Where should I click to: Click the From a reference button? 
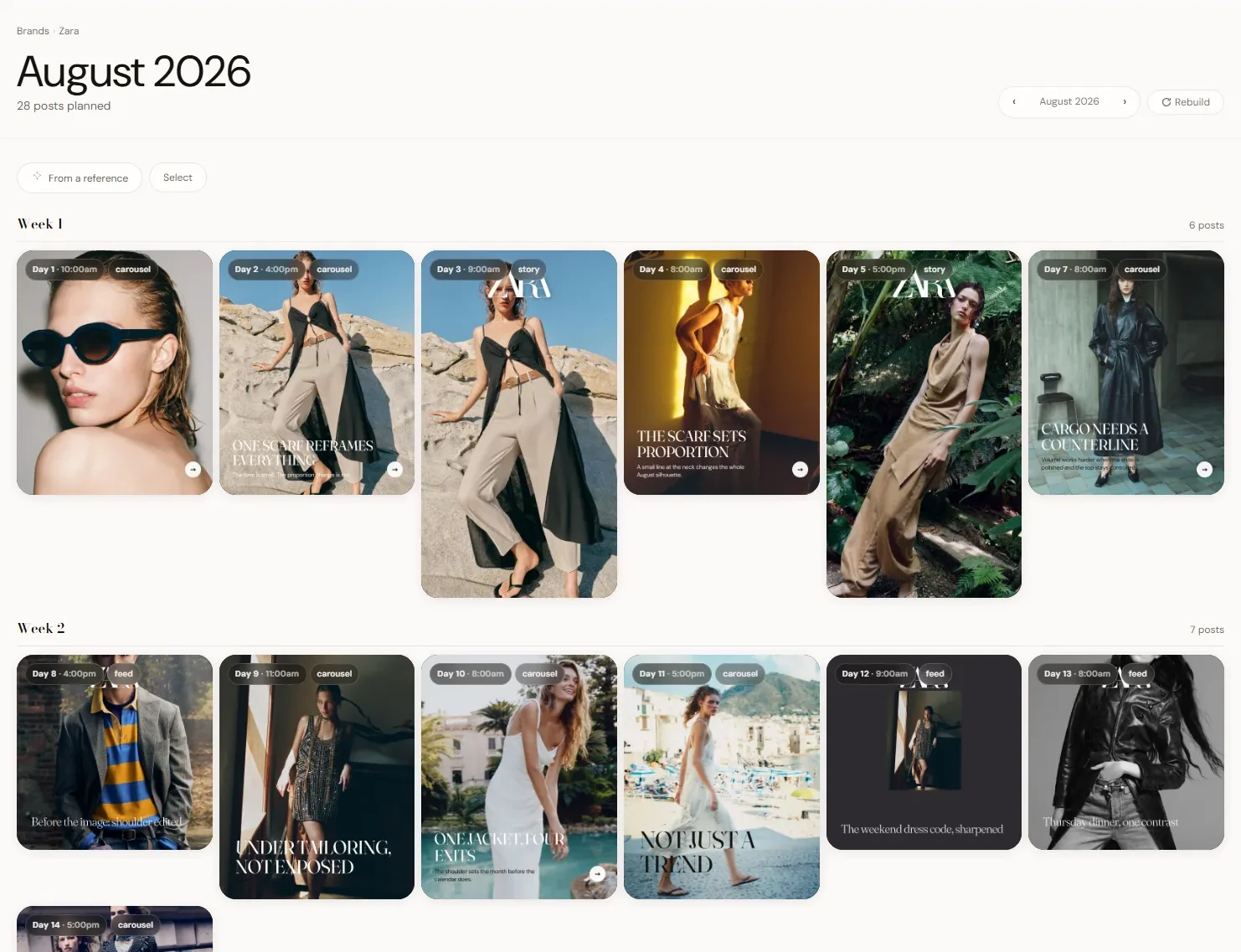click(x=80, y=178)
